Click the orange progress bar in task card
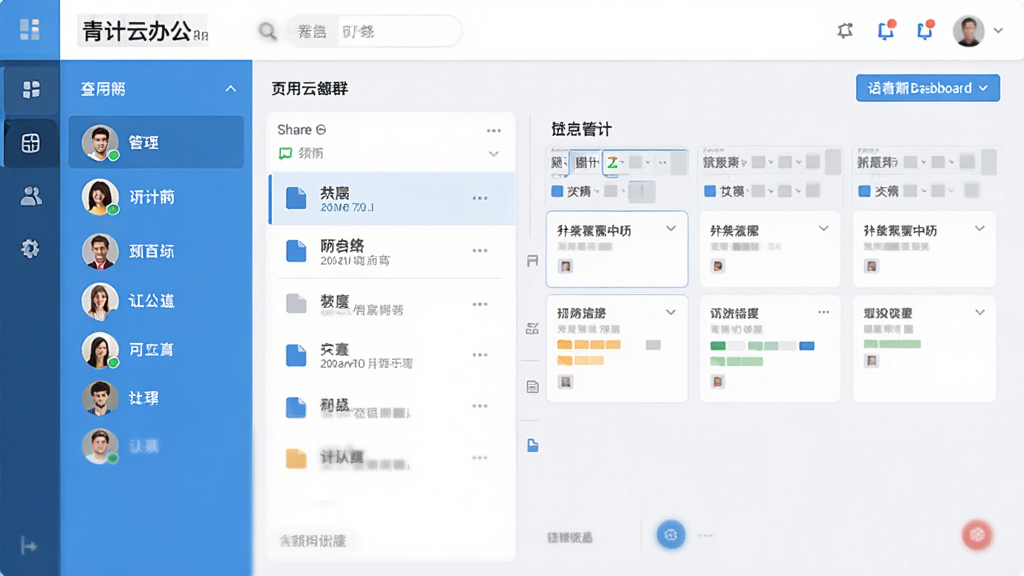Image resolution: width=1024 pixels, height=576 pixels. [x=588, y=345]
